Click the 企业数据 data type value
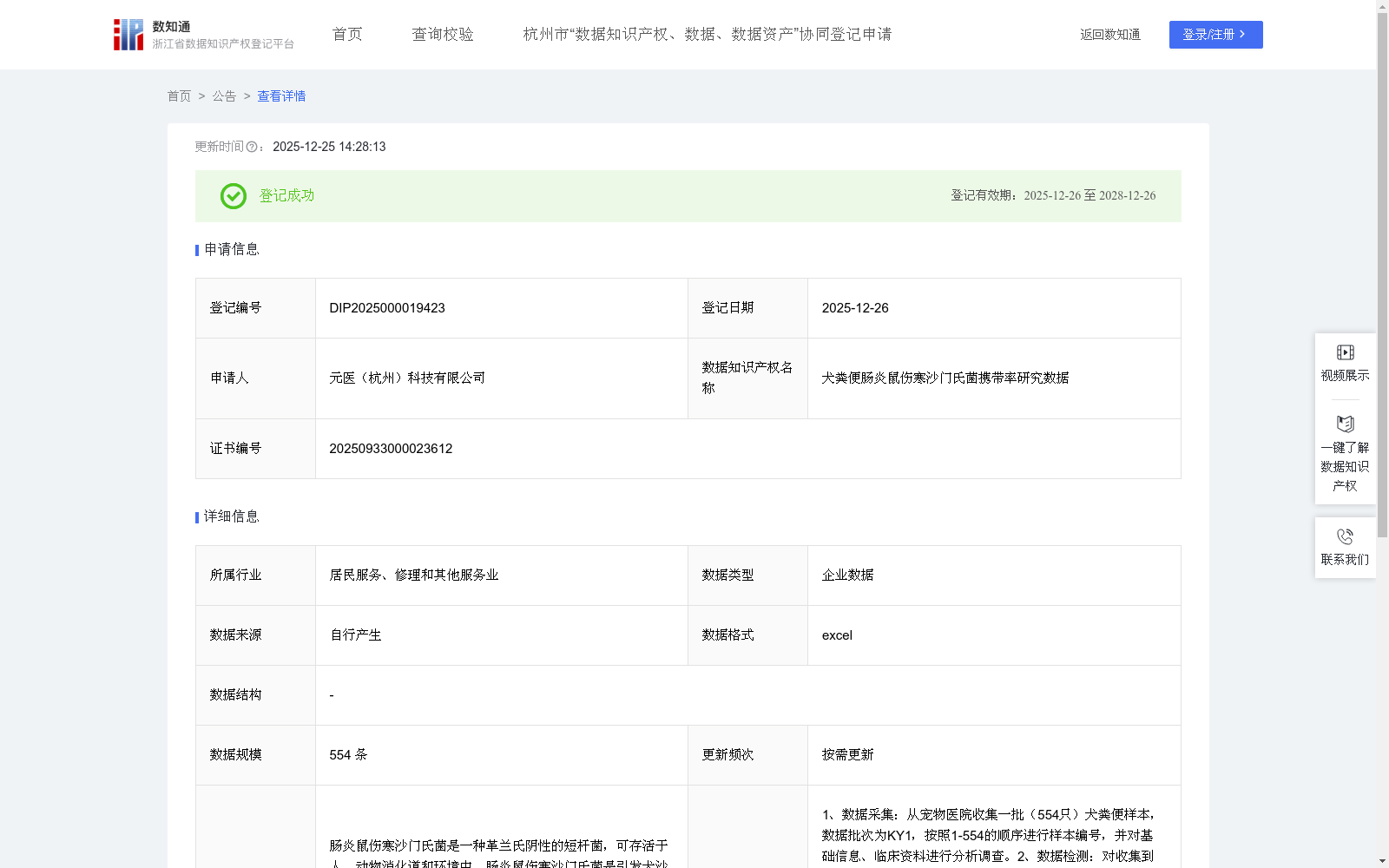 coord(848,575)
